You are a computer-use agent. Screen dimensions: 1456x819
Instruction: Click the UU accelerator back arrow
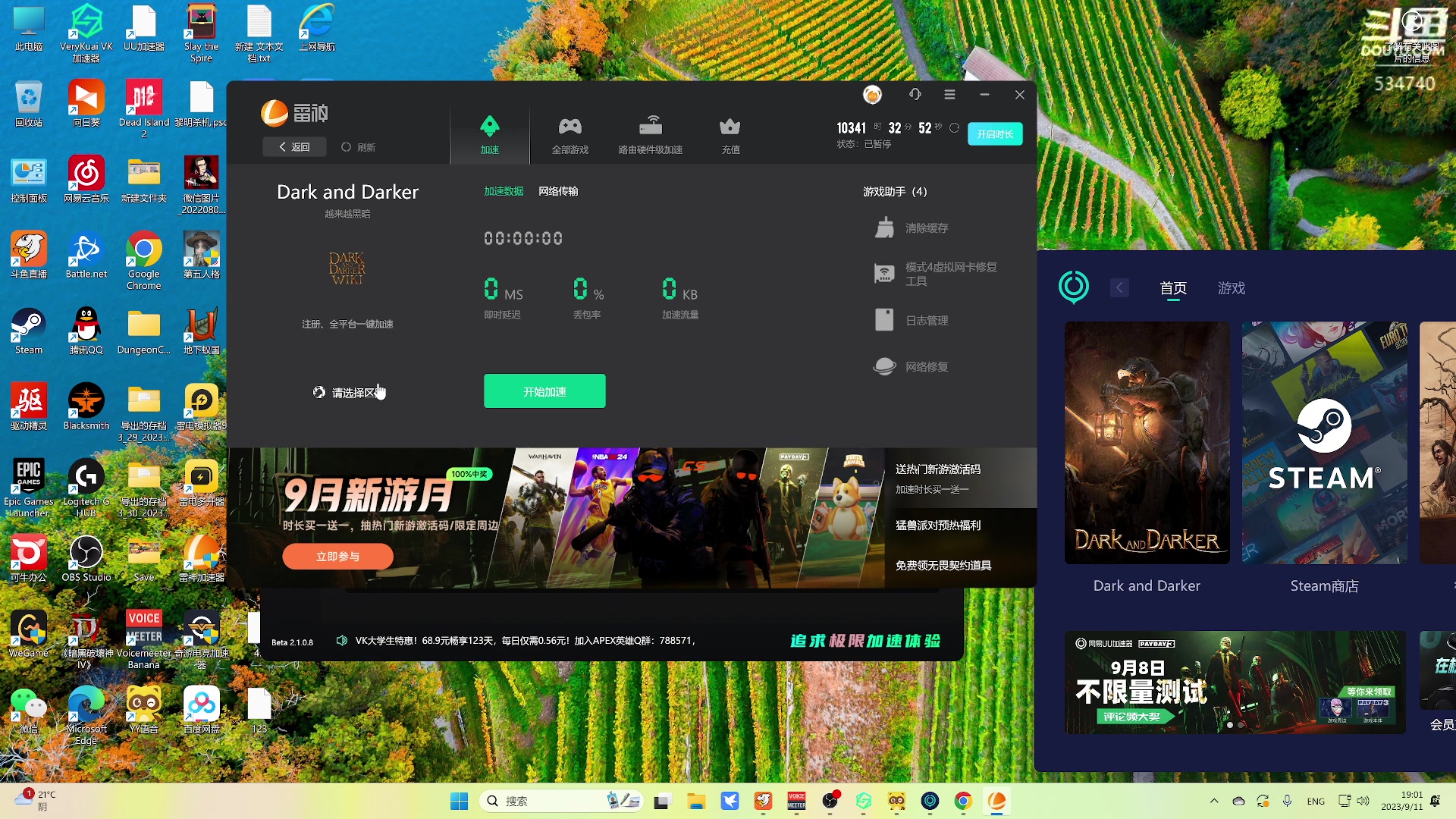pyautogui.click(x=1119, y=288)
